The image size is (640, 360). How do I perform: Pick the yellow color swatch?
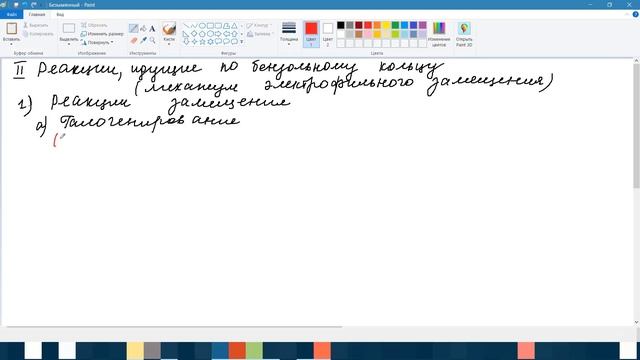(386, 25)
